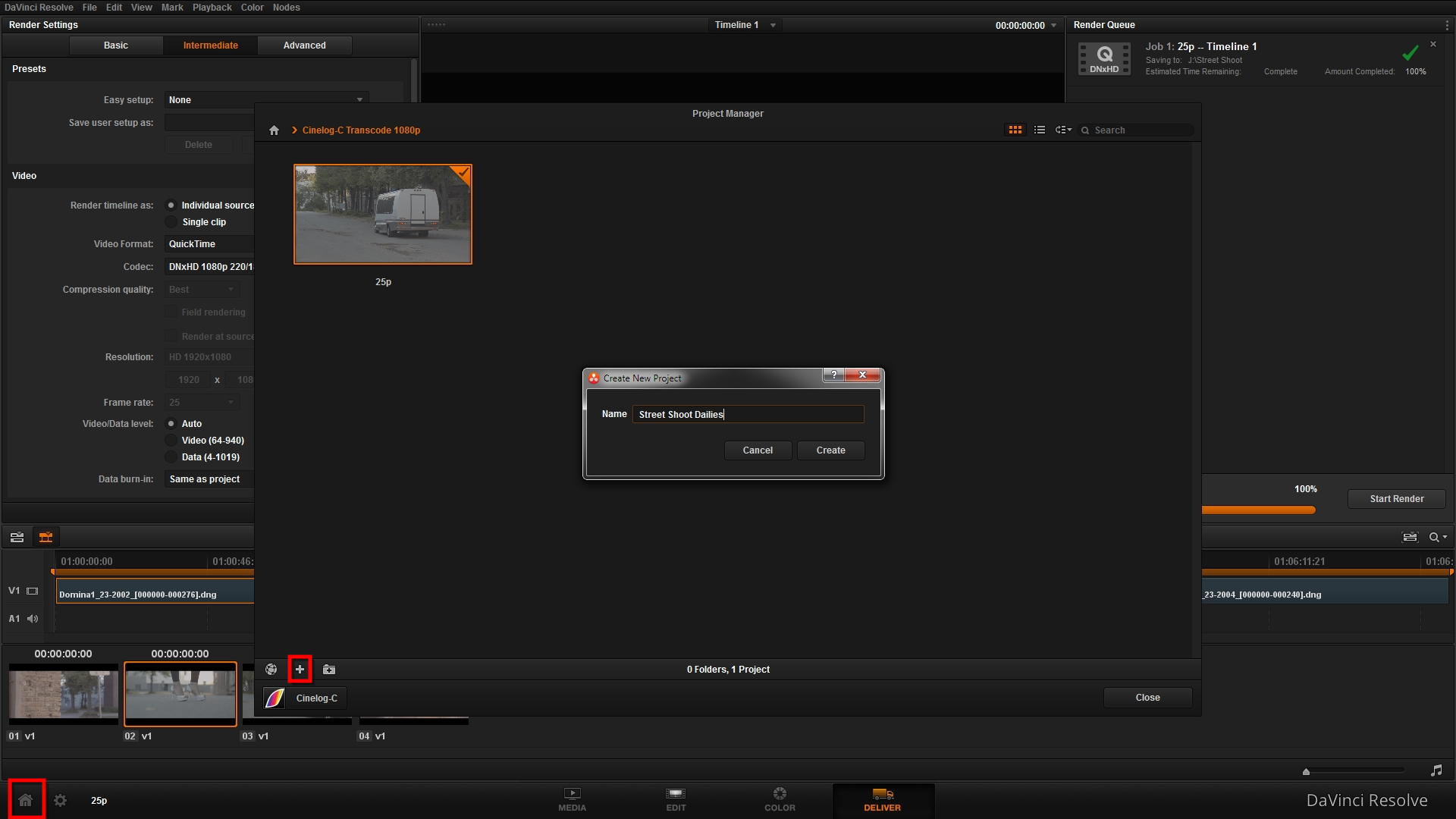Viewport: 1456px width, 819px height.
Task: Add a new project with plus icon
Action: 300,670
